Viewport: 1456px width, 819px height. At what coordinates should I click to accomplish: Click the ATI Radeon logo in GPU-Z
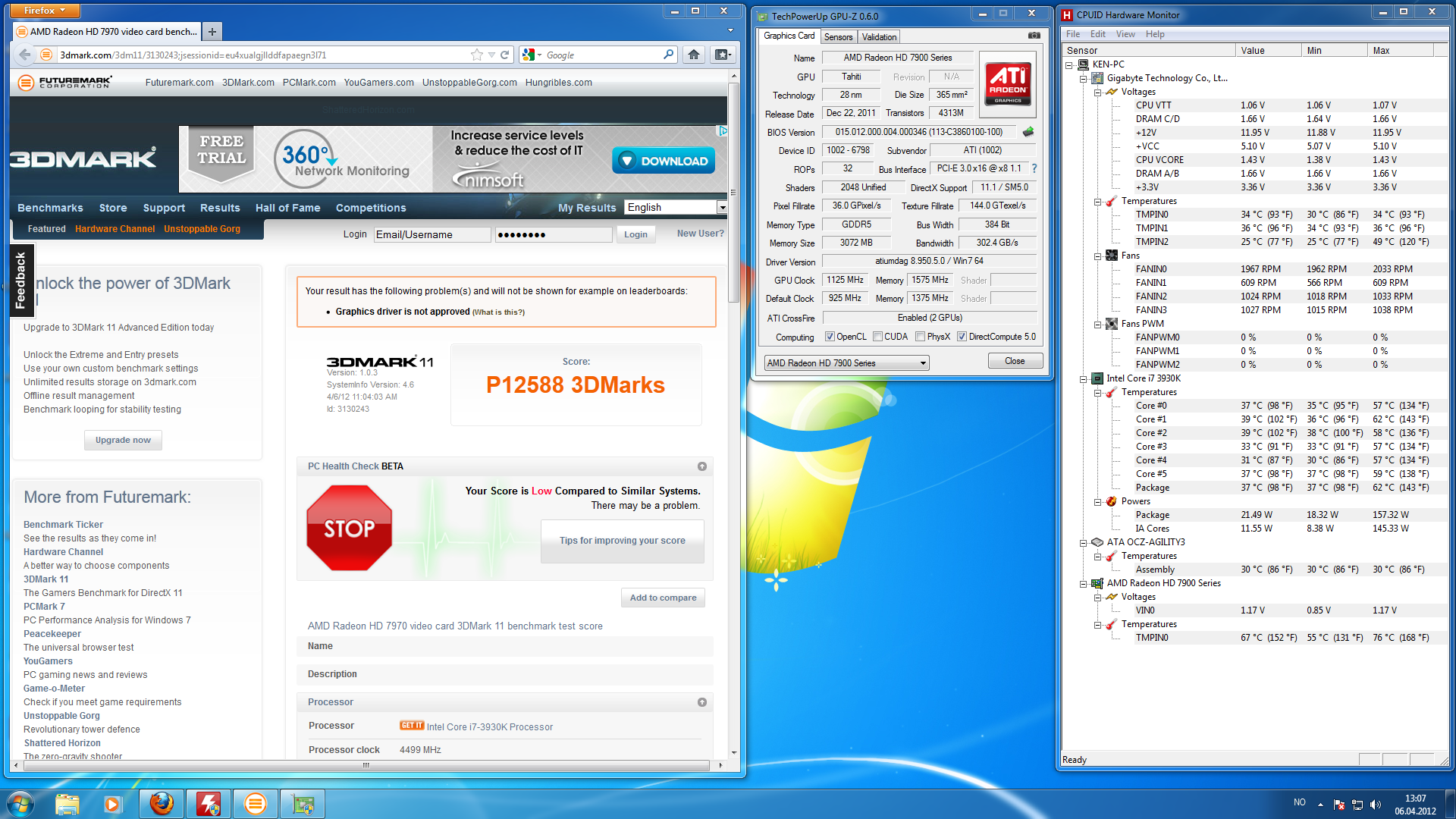pos(1008,84)
